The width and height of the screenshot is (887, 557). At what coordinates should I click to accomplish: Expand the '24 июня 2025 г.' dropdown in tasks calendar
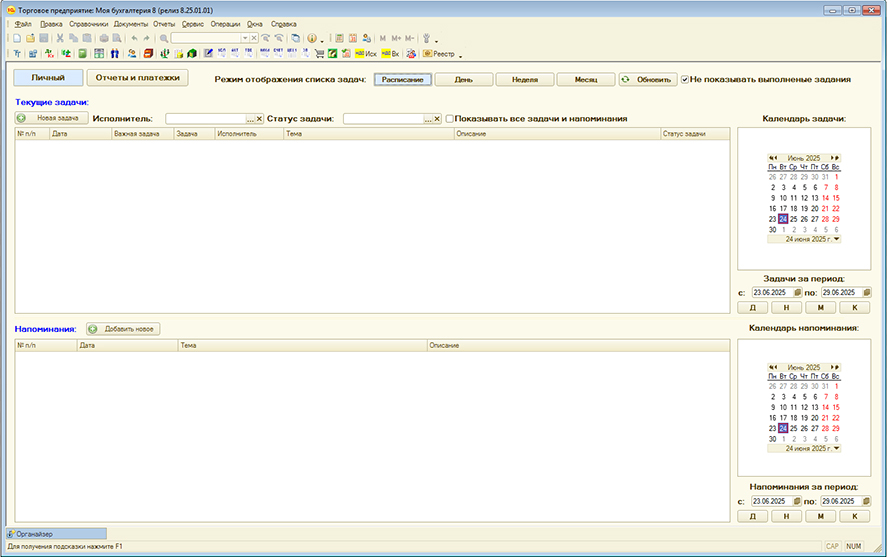(836, 239)
